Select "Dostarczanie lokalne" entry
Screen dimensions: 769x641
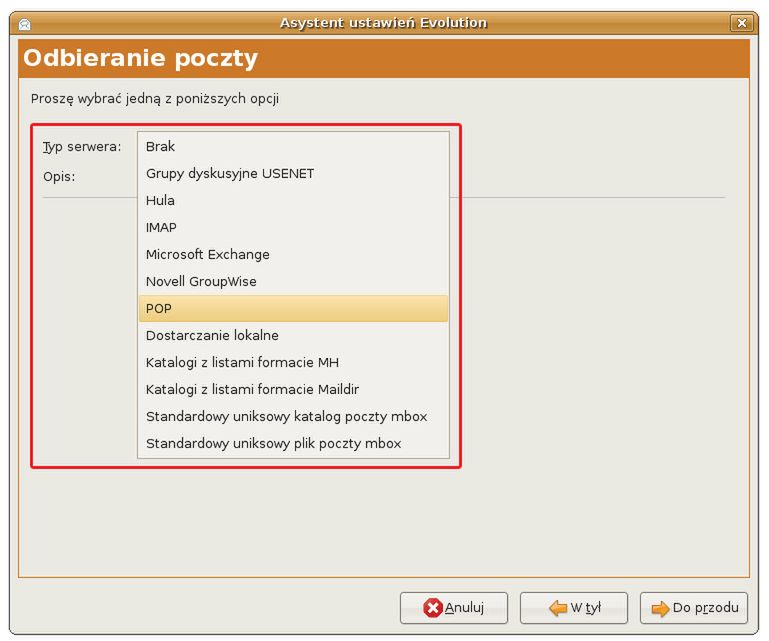[293, 335]
